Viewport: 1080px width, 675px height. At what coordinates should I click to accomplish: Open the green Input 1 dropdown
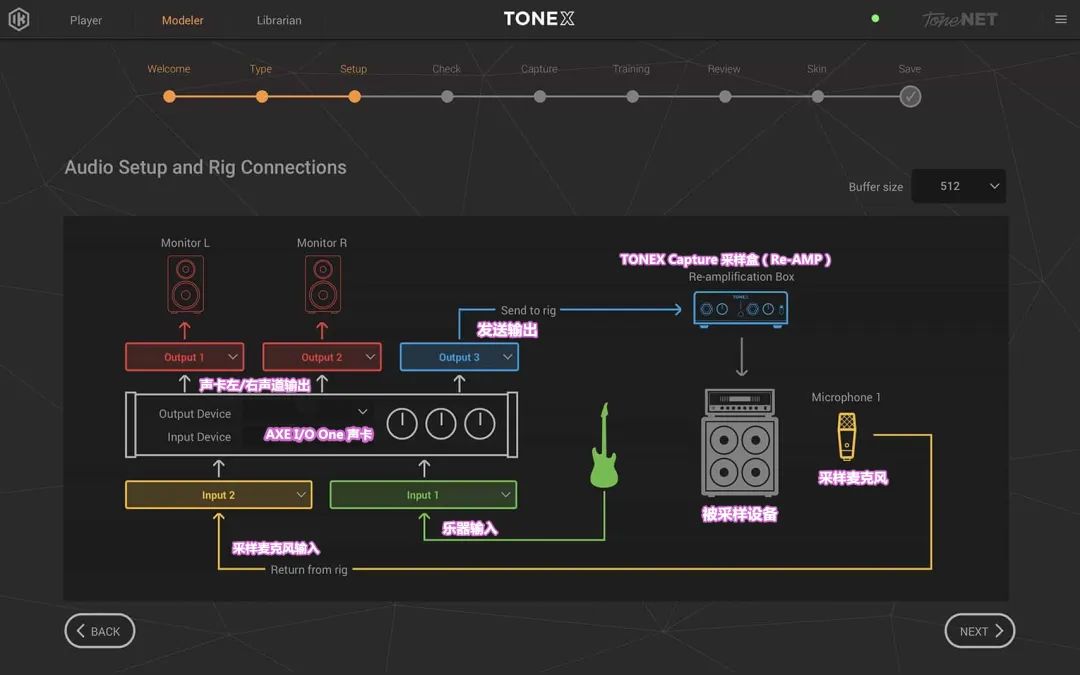423,495
